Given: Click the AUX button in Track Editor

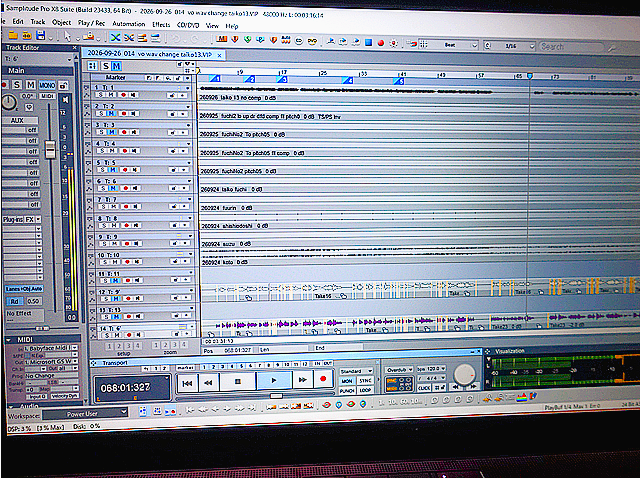Looking at the screenshot, I should 20,120.
